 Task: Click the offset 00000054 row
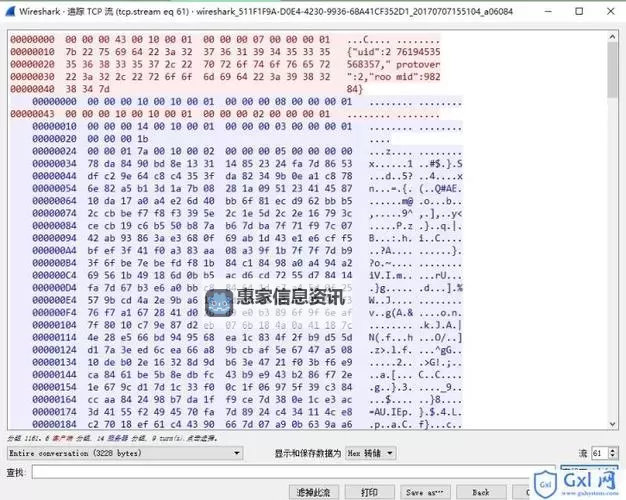[x=247, y=188]
